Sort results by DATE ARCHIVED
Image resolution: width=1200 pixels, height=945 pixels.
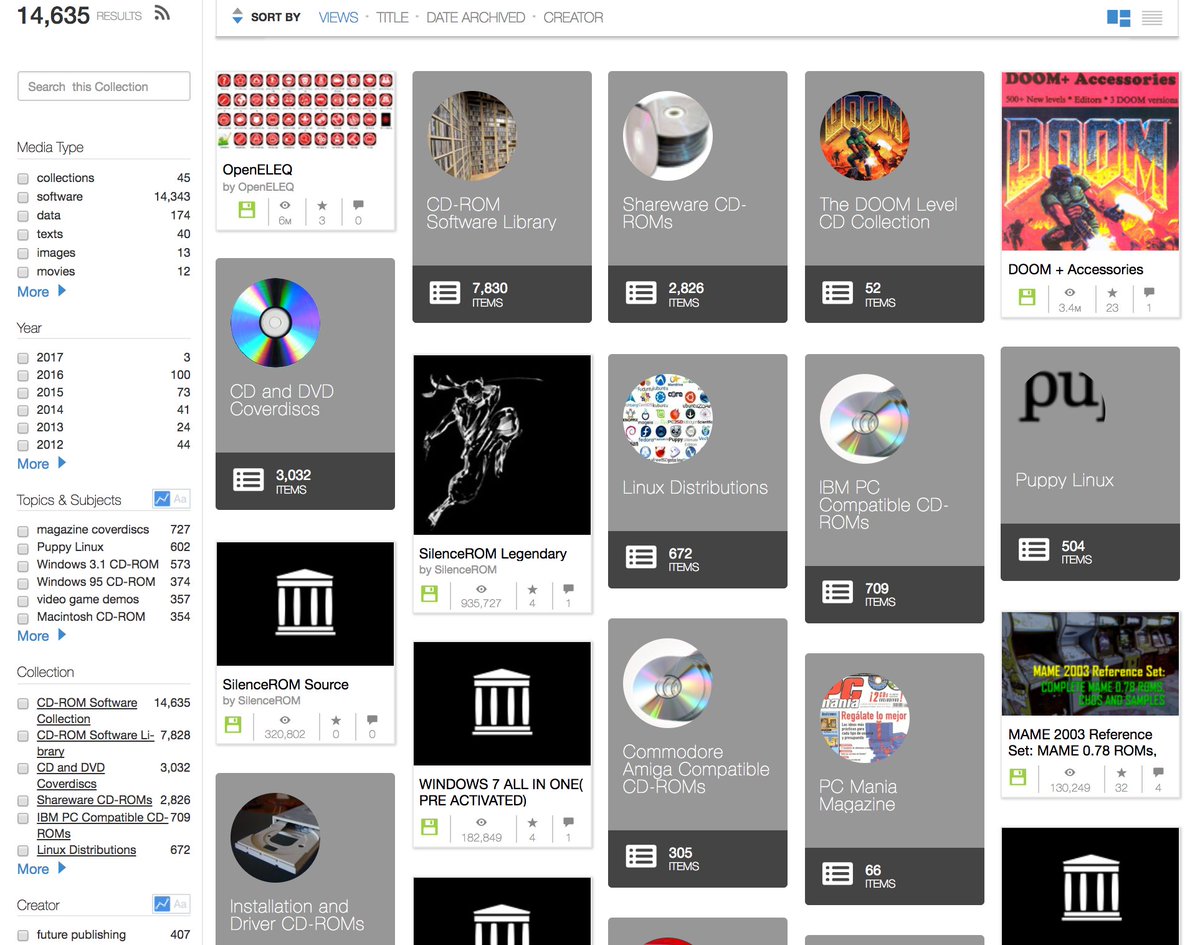[475, 18]
